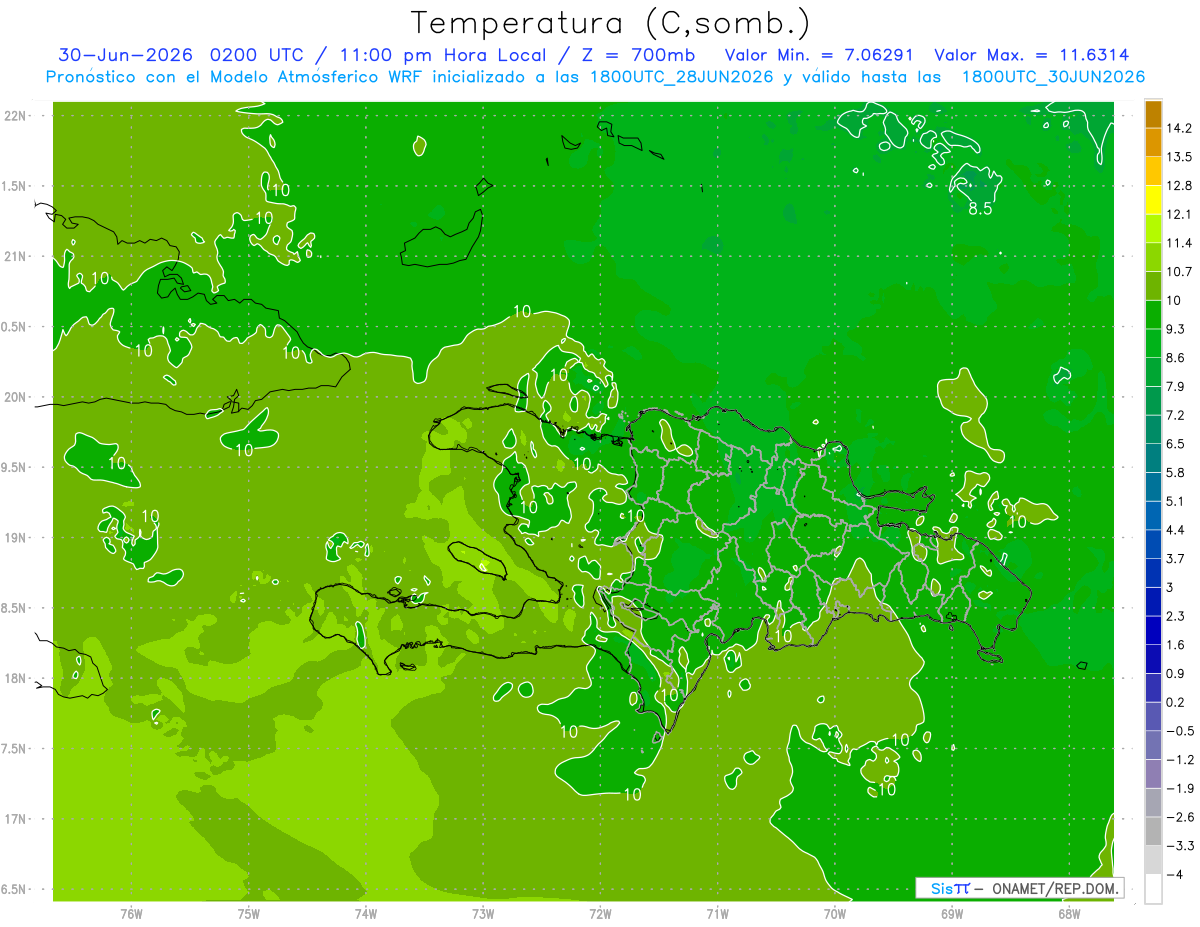Click the '7.9' colorbar value

coord(1175,386)
